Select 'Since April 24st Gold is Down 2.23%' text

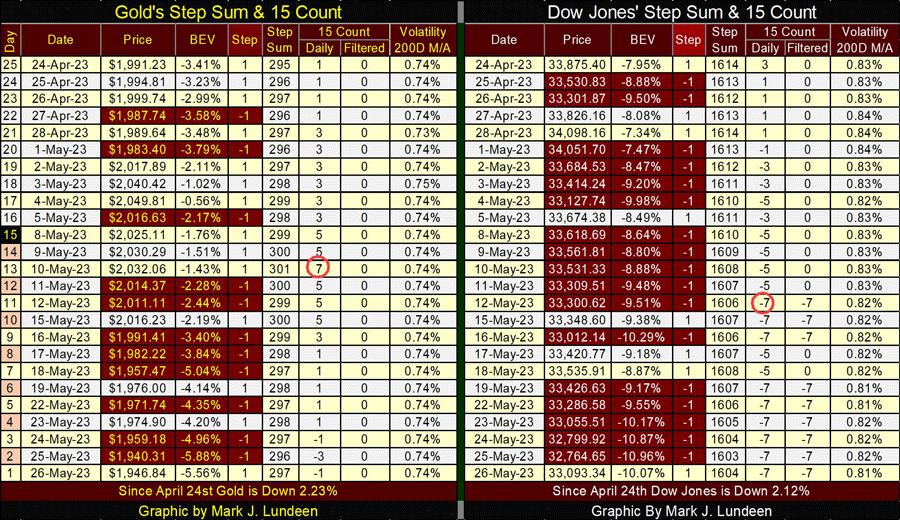coord(228,491)
